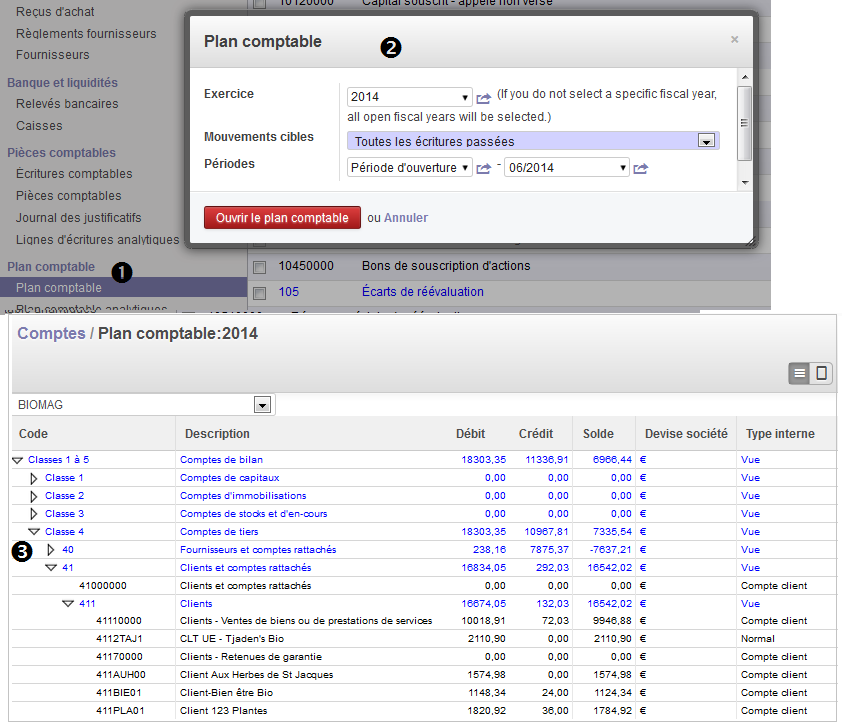
Task: Open Comptes de capitaux row
Action: pos(424,478)
